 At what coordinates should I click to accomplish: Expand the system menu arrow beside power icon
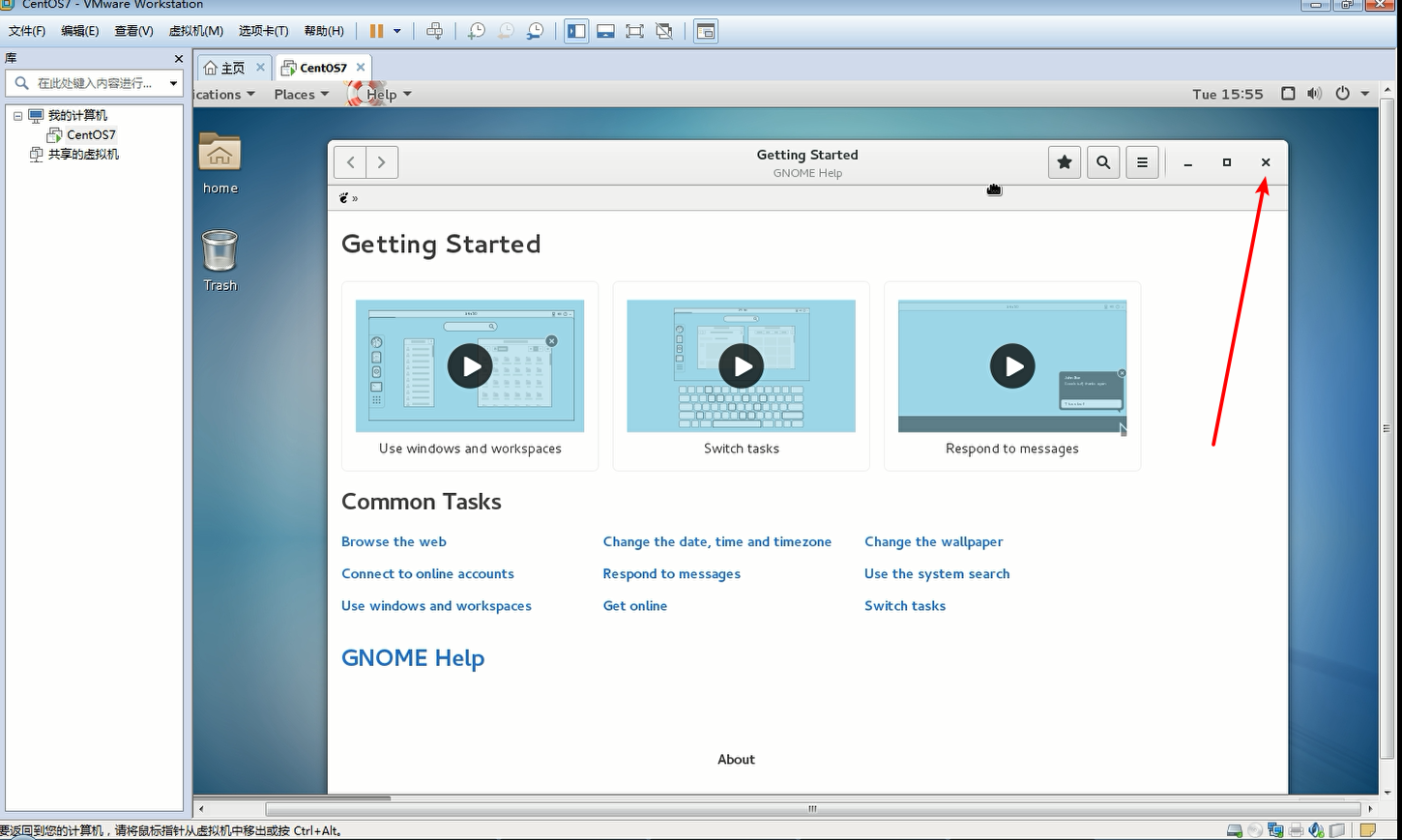[x=1365, y=94]
